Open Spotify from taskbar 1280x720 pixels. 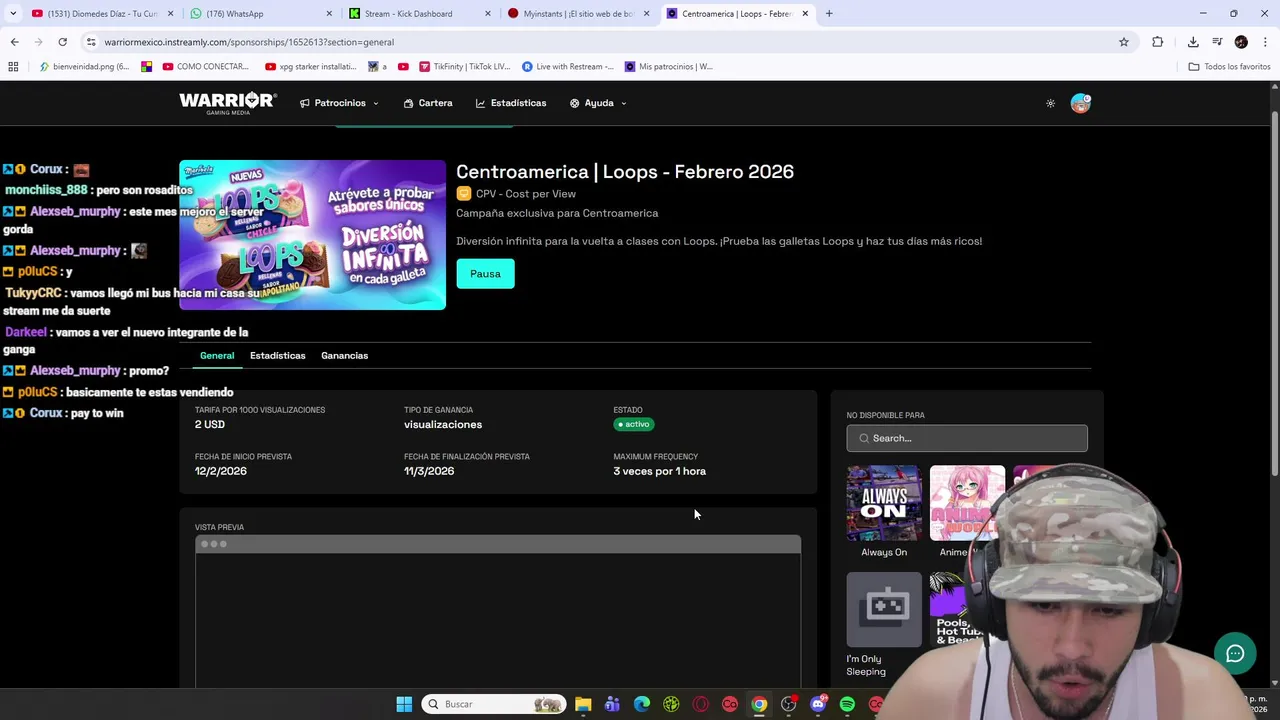point(847,704)
